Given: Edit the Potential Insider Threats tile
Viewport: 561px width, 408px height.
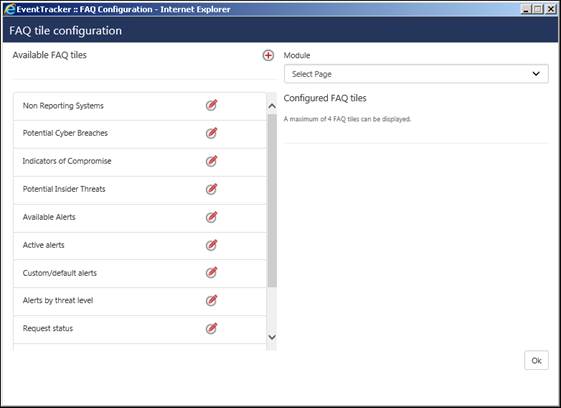Looking at the screenshot, I should [211, 189].
